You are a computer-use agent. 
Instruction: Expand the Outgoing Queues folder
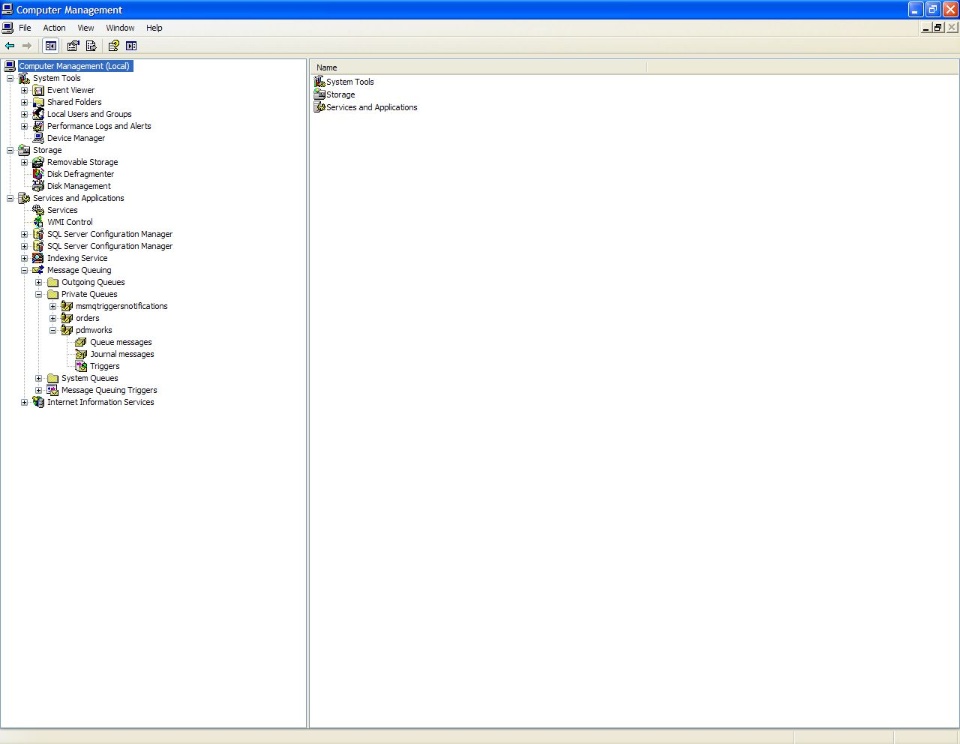(39, 282)
